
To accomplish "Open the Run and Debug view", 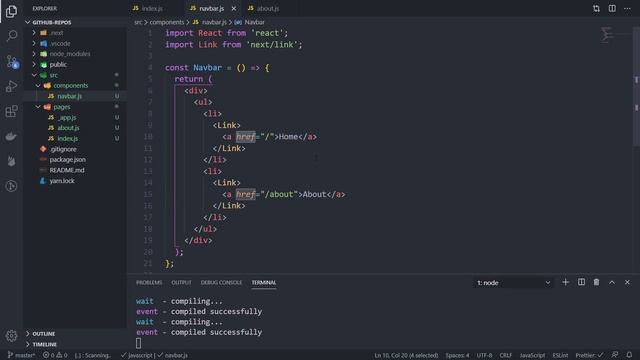I will coord(11,87).
